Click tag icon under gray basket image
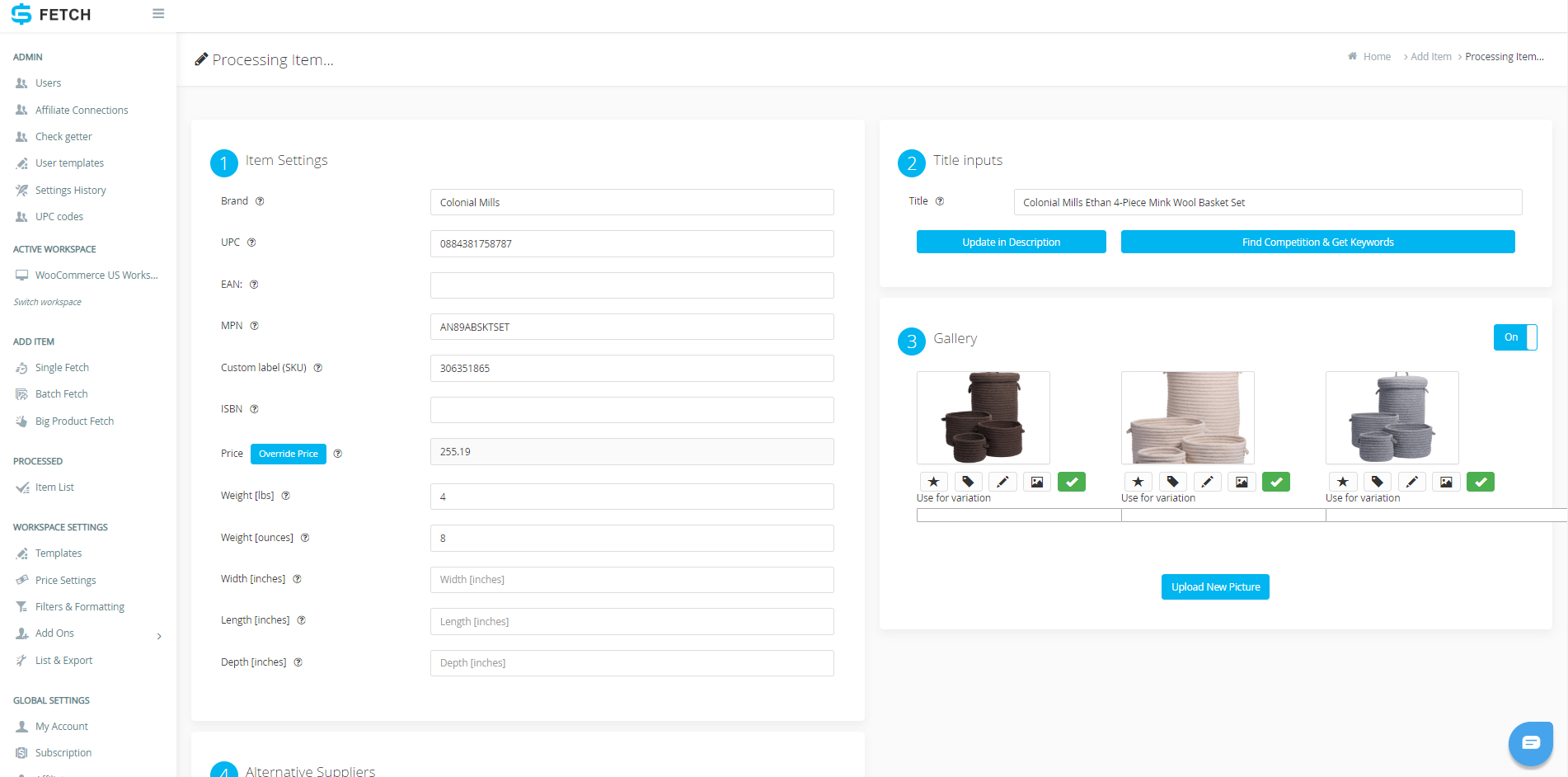 [1378, 482]
